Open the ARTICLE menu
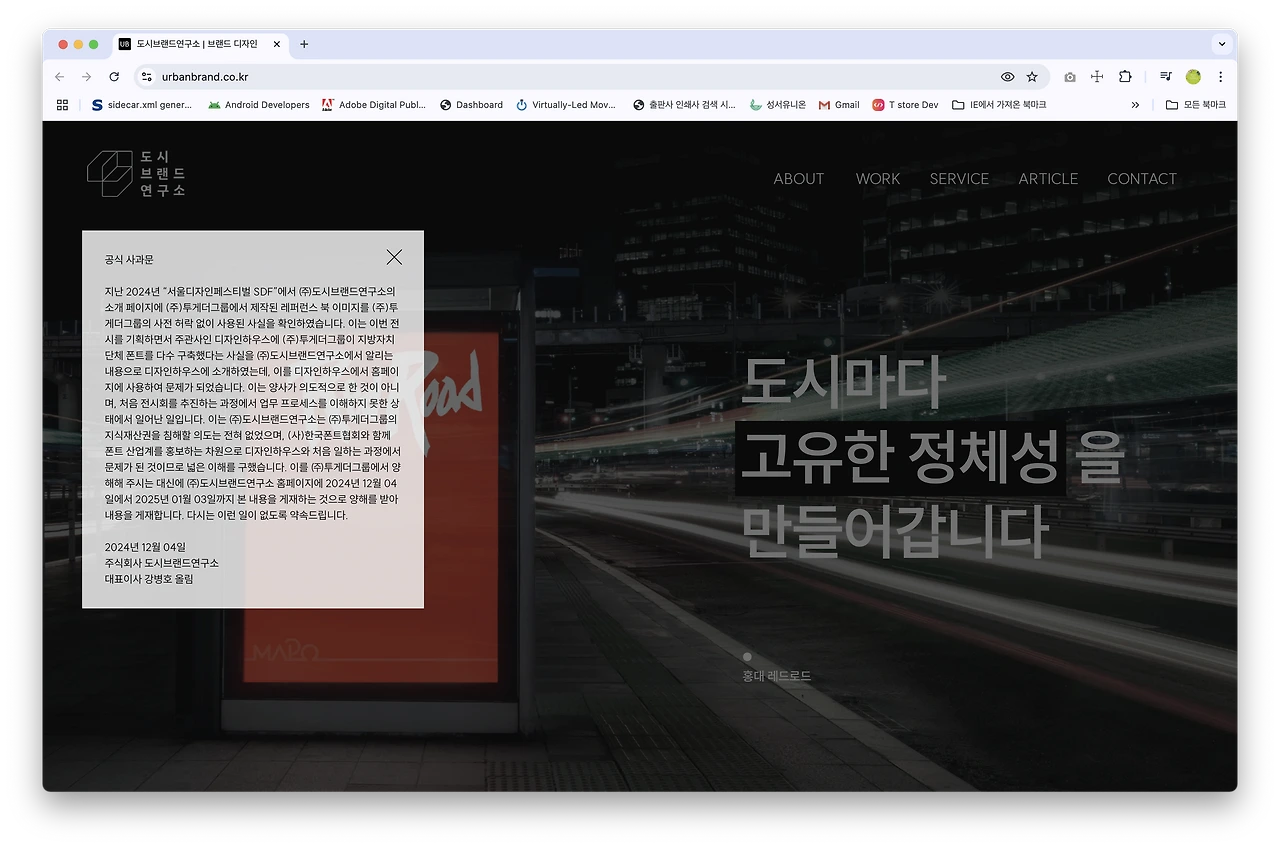The image size is (1280, 848). click(x=1048, y=179)
